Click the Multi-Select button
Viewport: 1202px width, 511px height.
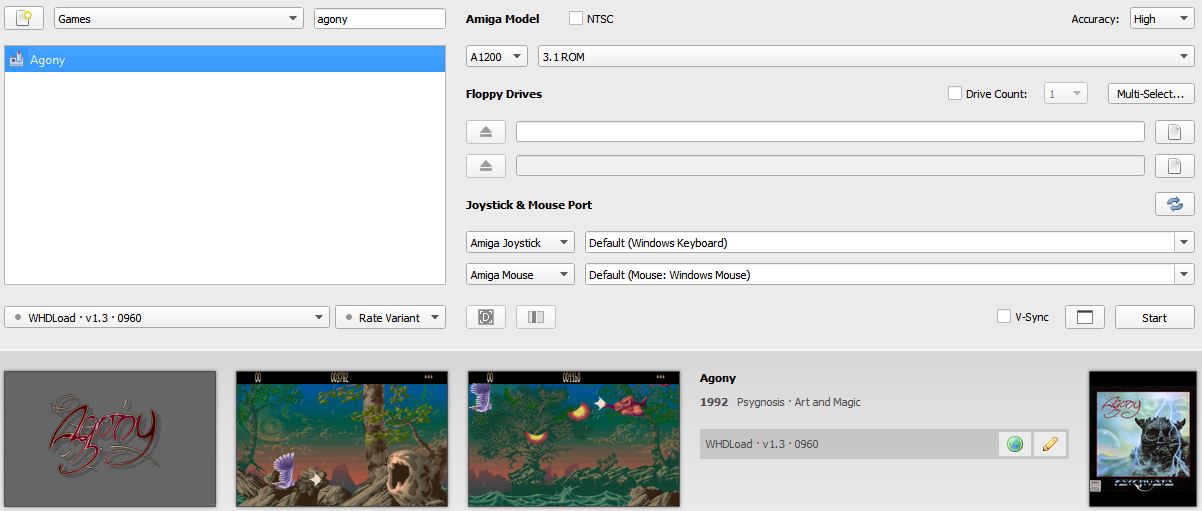1151,94
